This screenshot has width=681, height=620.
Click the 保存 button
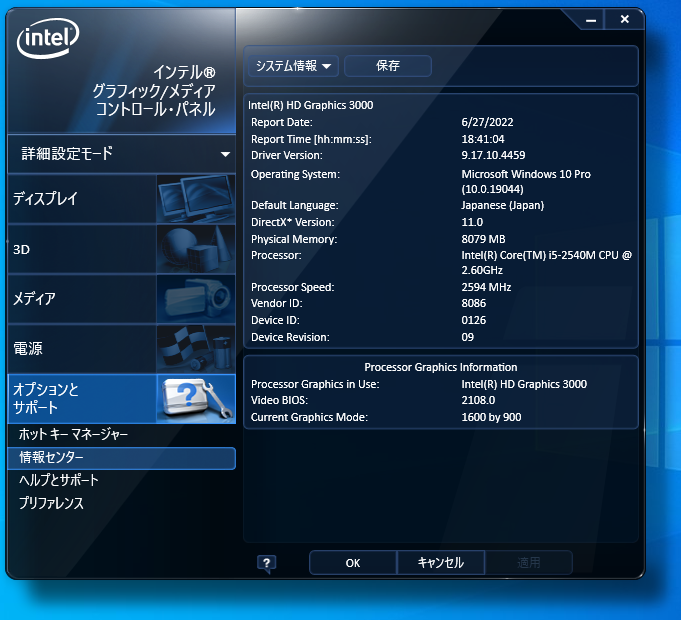388,66
